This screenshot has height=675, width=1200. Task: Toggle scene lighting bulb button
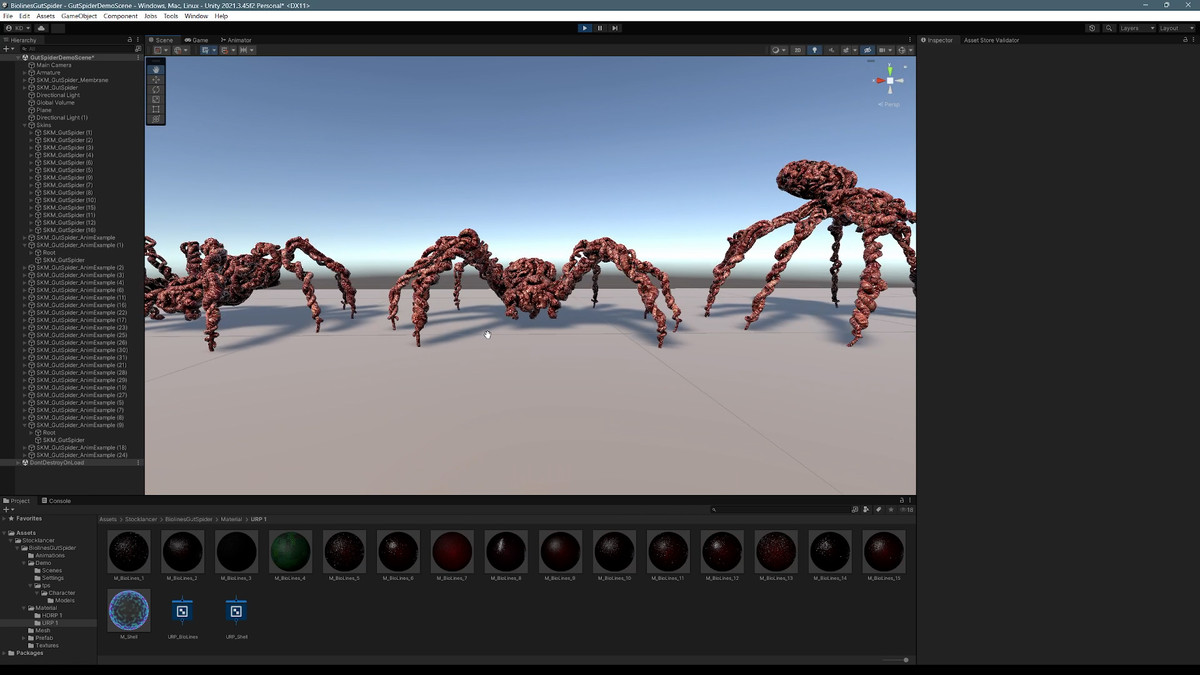click(x=814, y=50)
